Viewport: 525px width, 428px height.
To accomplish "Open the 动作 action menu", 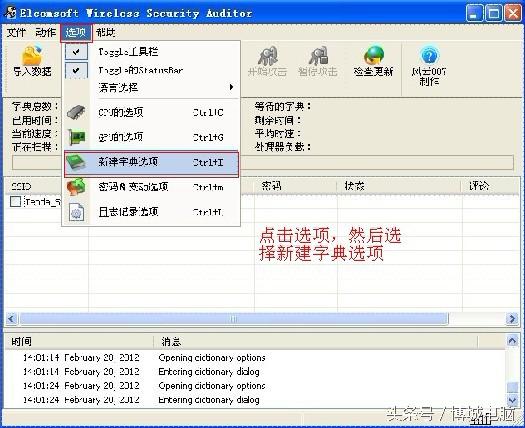I will point(46,32).
